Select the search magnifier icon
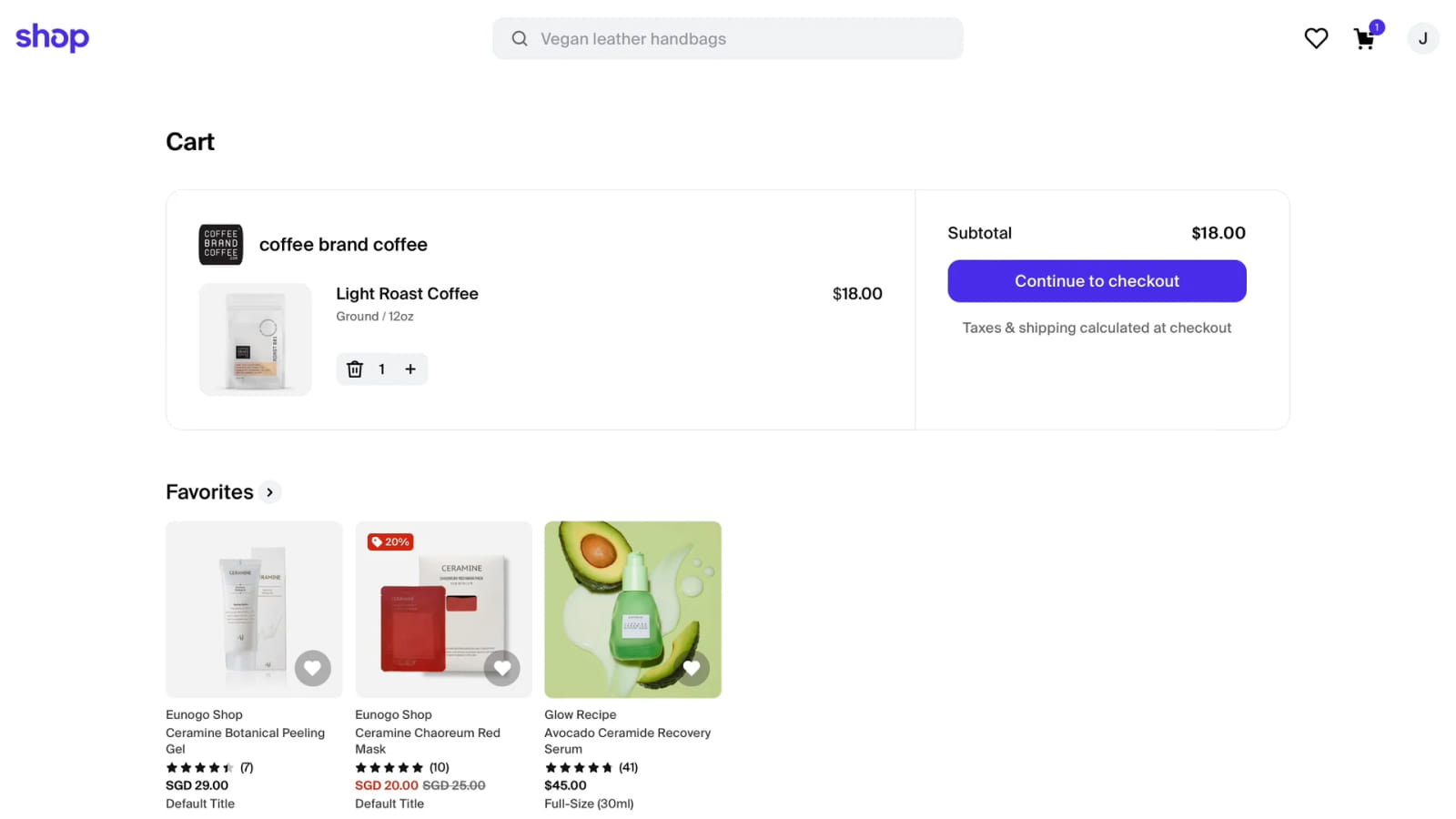Screen dimensions: 1456x819 point(519,38)
